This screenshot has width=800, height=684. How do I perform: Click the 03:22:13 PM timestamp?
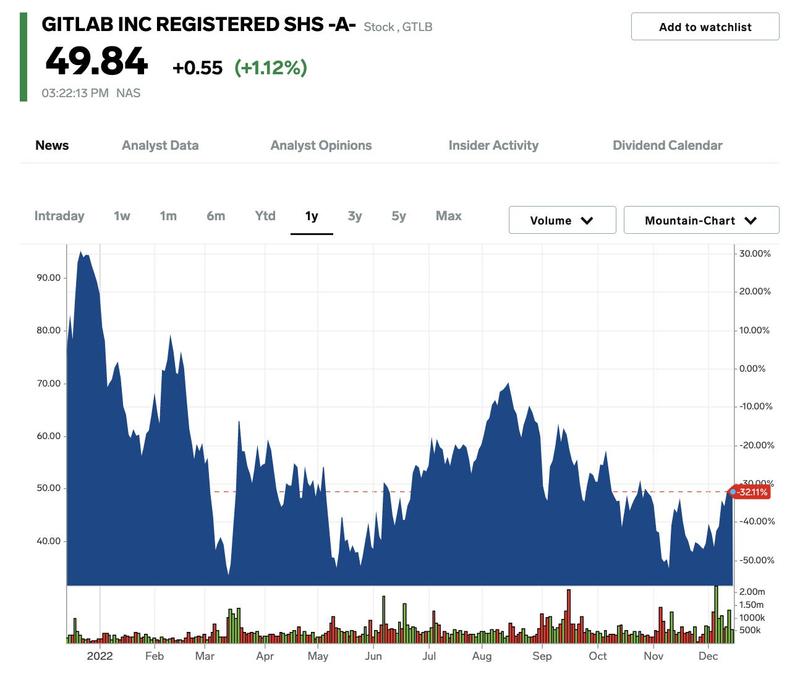click(x=75, y=93)
